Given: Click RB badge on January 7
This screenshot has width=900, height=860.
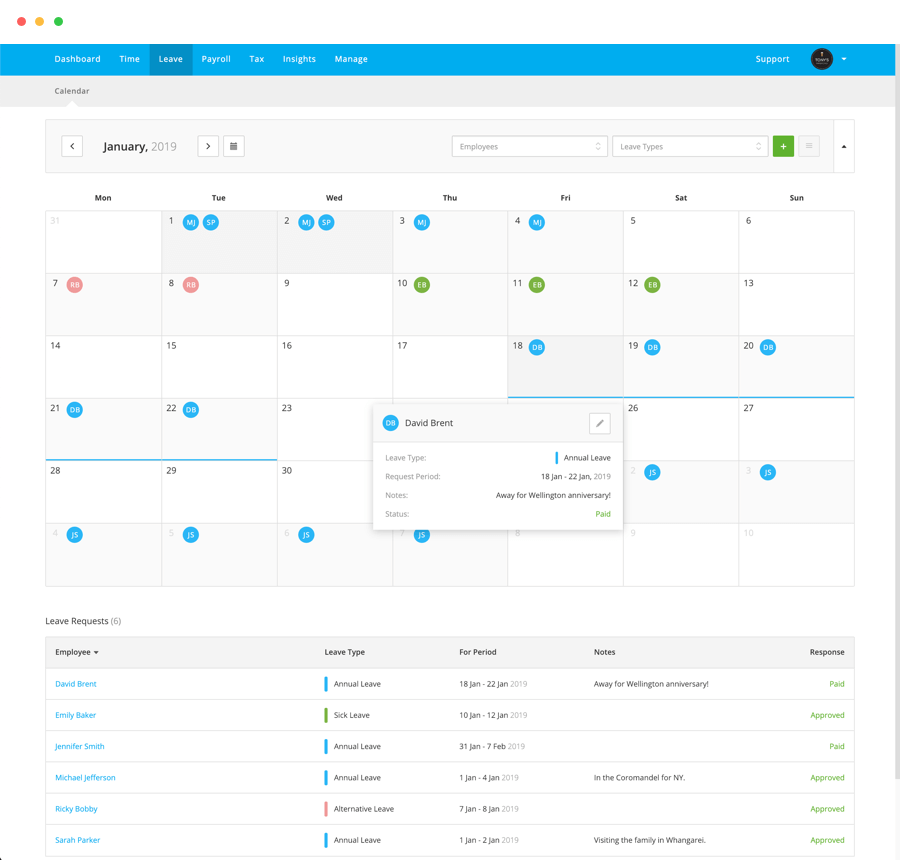Looking at the screenshot, I should click(75, 285).
